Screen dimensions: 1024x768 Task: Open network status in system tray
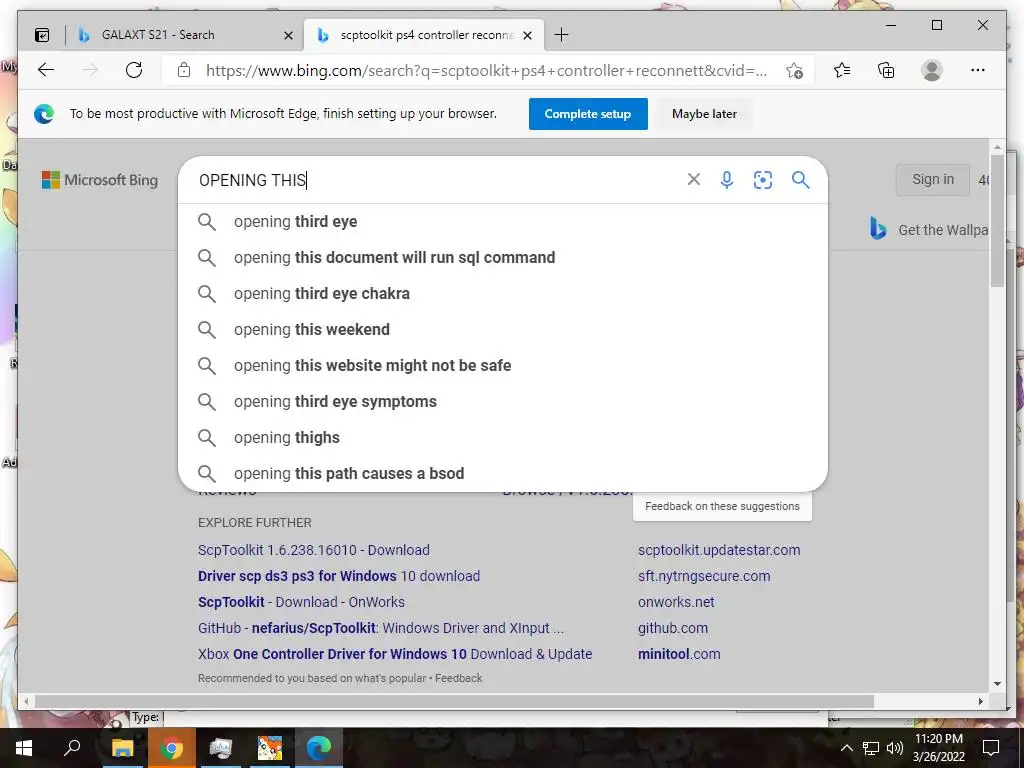[871, 748]
